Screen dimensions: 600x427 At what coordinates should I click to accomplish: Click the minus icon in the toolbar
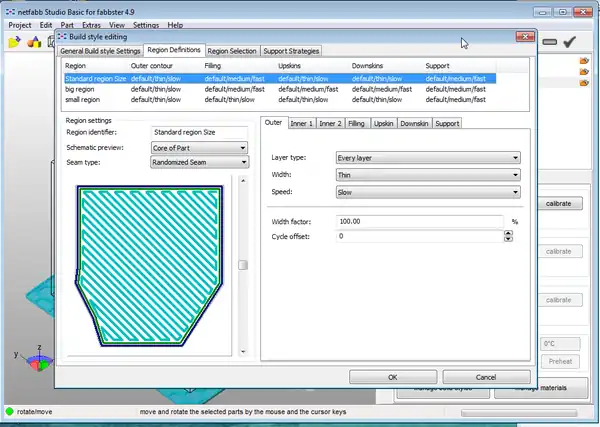(549, 42)
